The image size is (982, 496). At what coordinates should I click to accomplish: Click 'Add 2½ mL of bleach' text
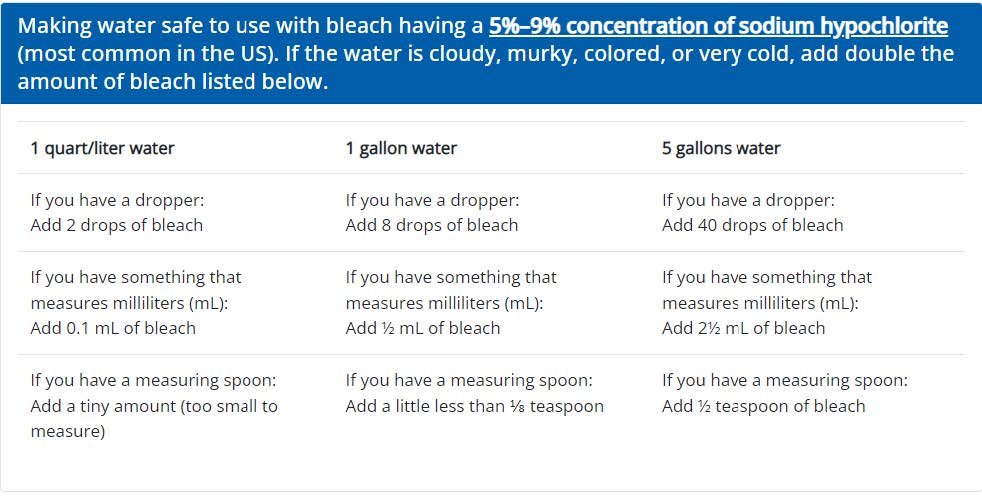point(743,328)
